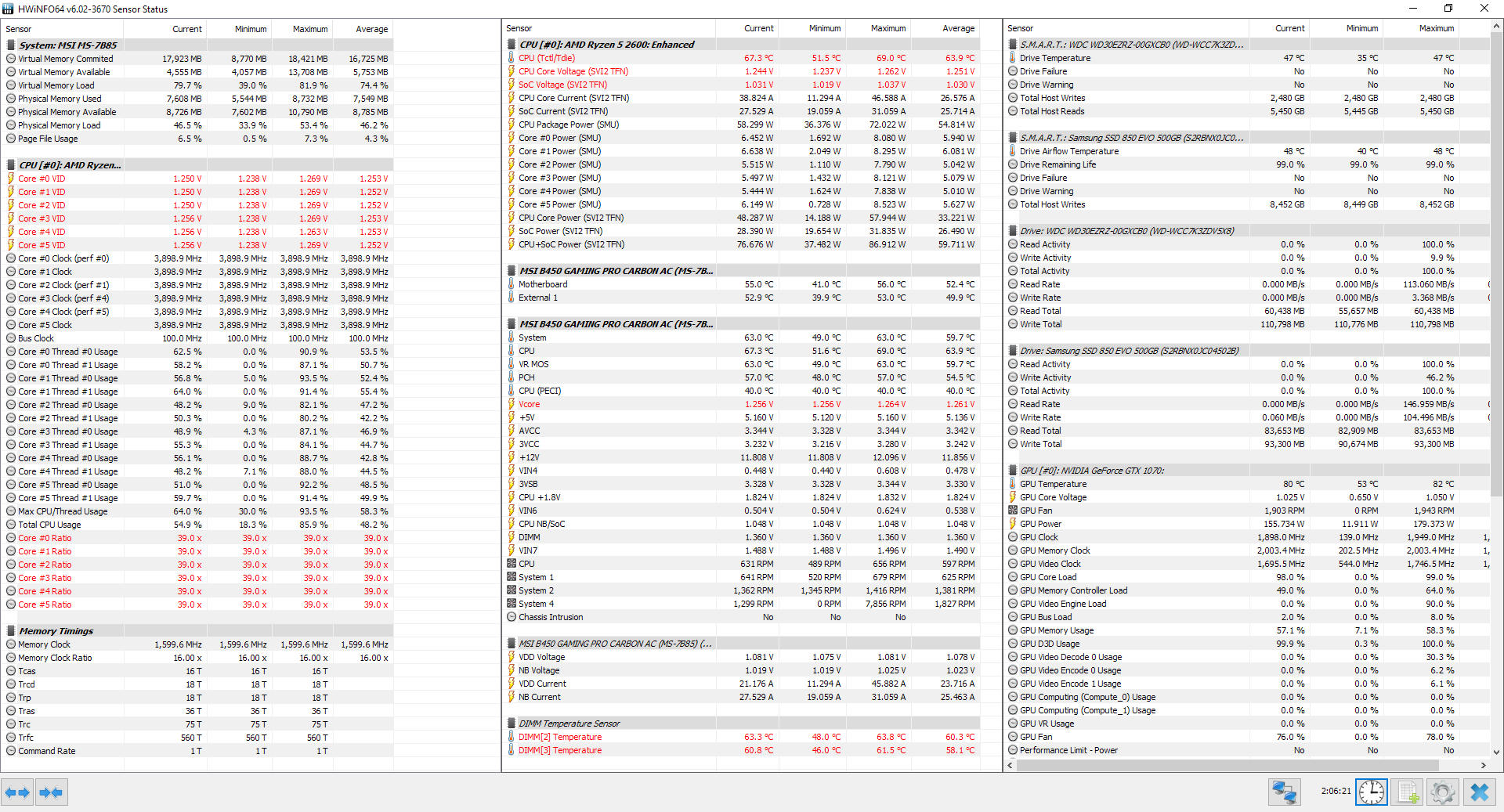Screen dimensions: 1504x812
Task: Click the lightning icon beside CPU Core Voltage (SVI2 TFN)
Action: [x=512, y=71]
